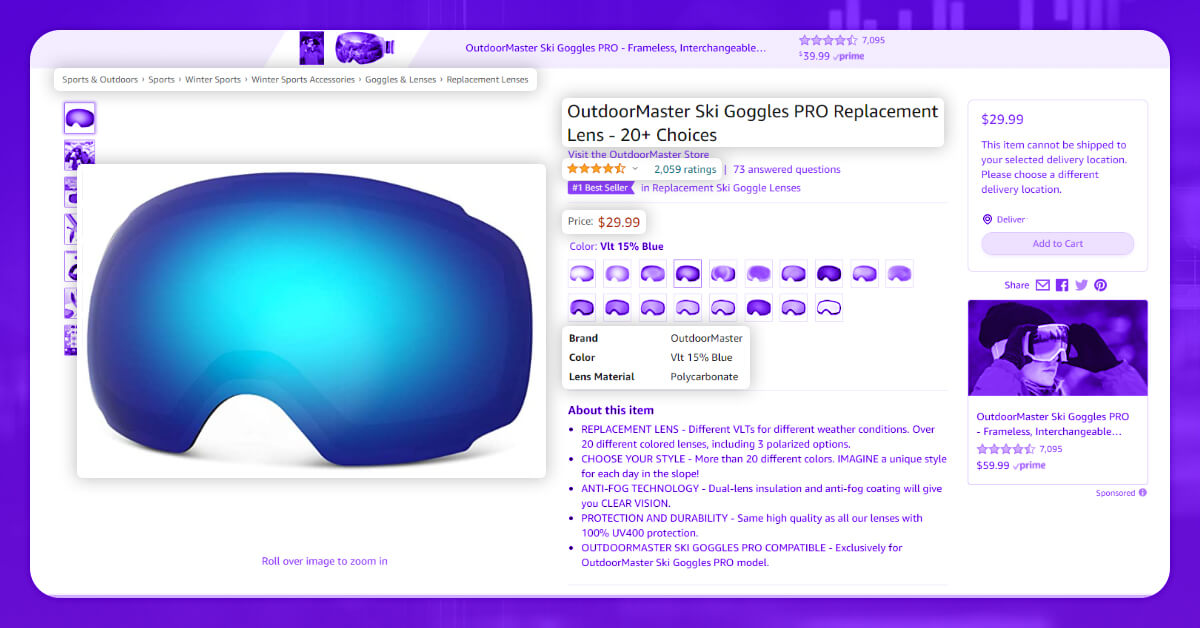Choose the first lens color swatch

tap(581, 273)
